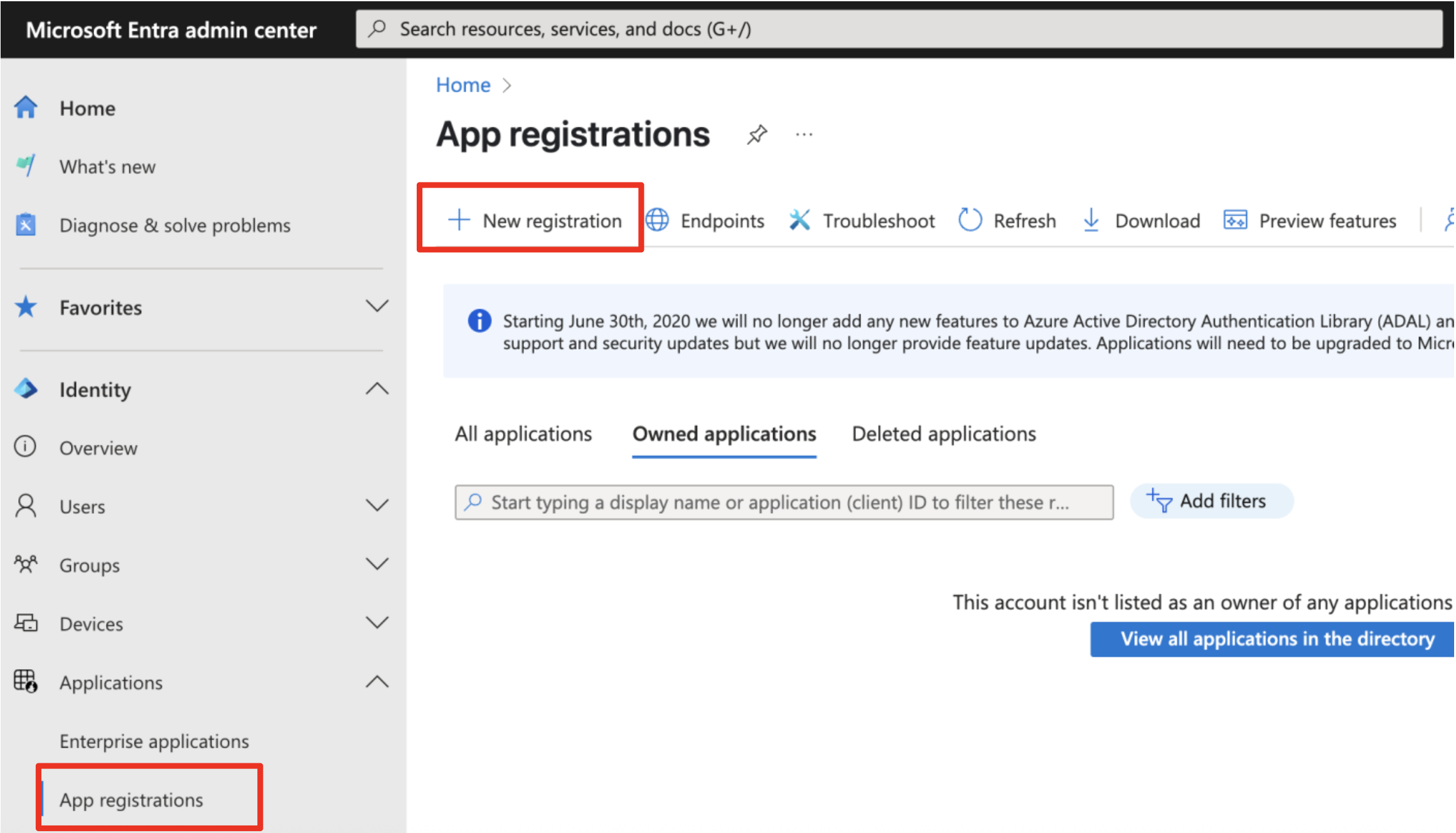Click the New registration button label
The image size is (1456, 833).
tap(552, 221)
